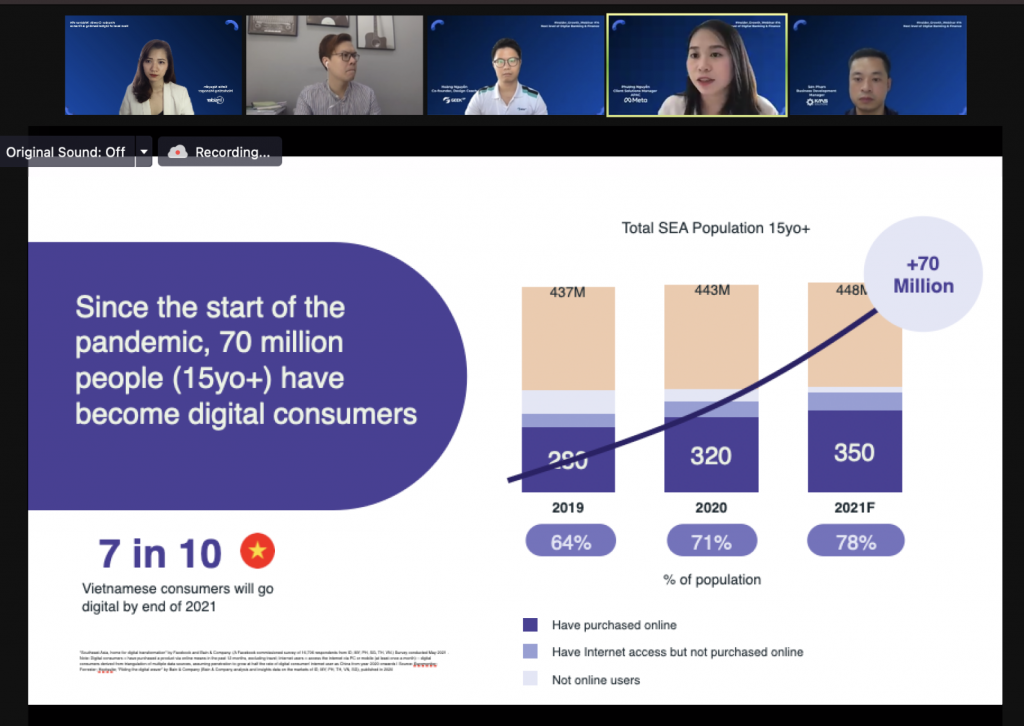Click the Vietnam flag icon

tap(257, 551)
